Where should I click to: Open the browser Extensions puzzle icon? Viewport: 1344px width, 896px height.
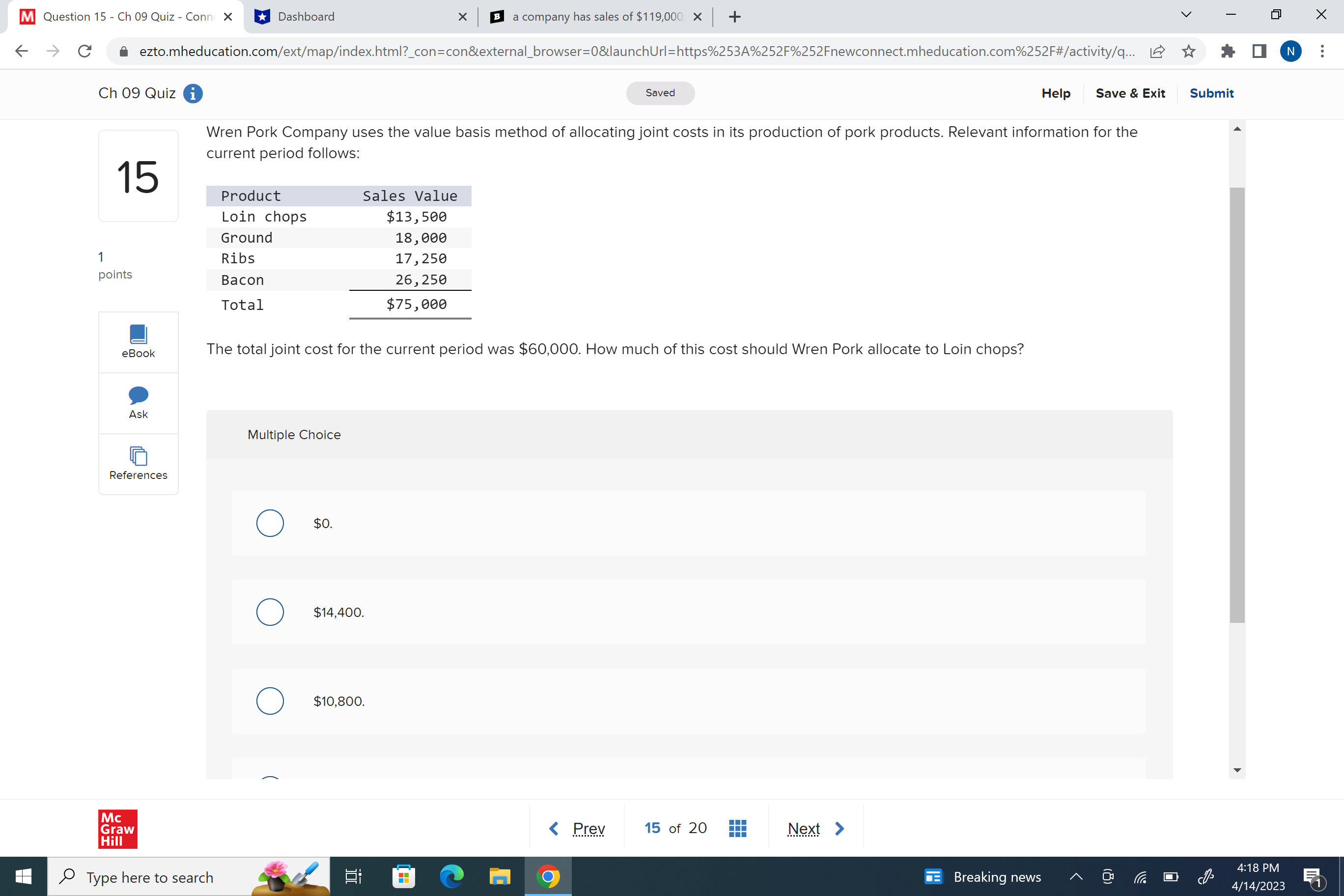1228,51
